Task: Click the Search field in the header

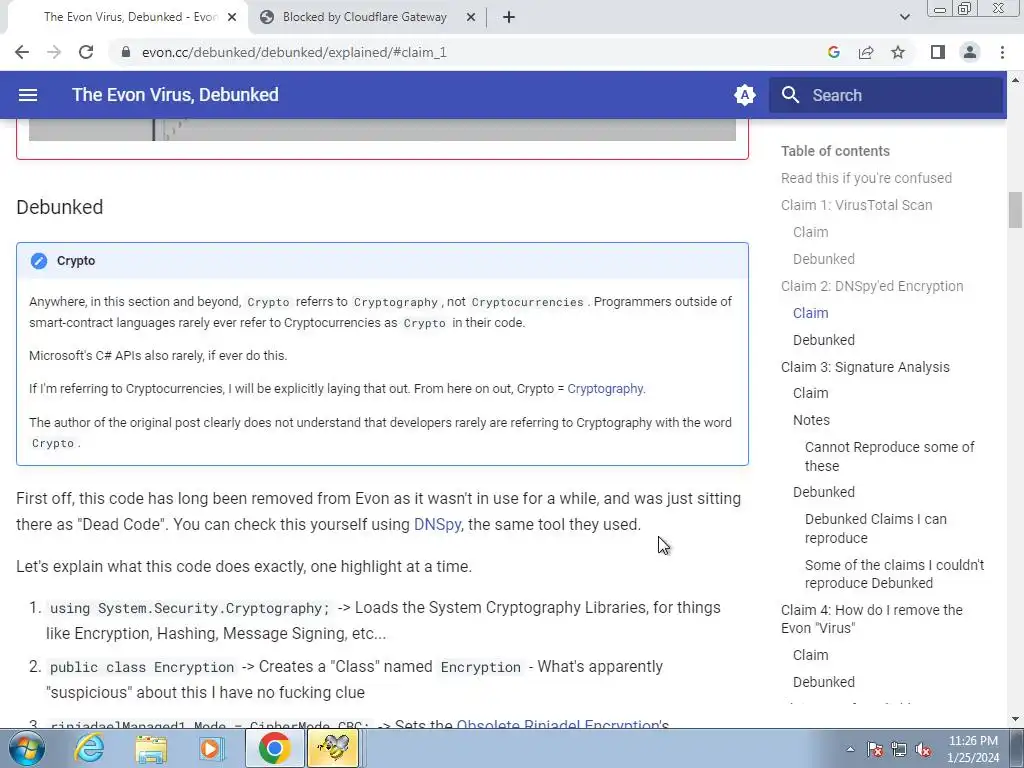Action: [886, 95]
